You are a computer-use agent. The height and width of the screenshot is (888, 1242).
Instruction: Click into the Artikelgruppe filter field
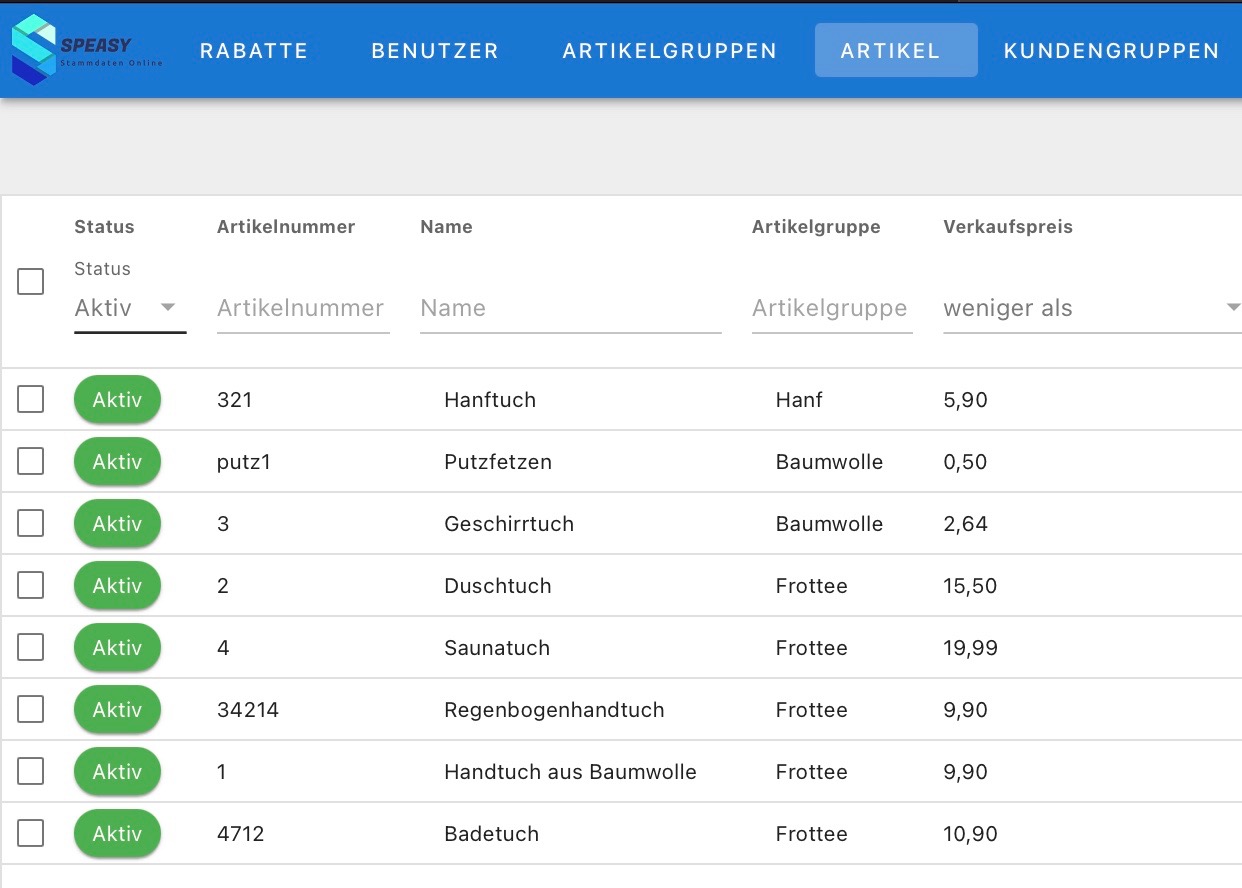[x=831, y=308]
